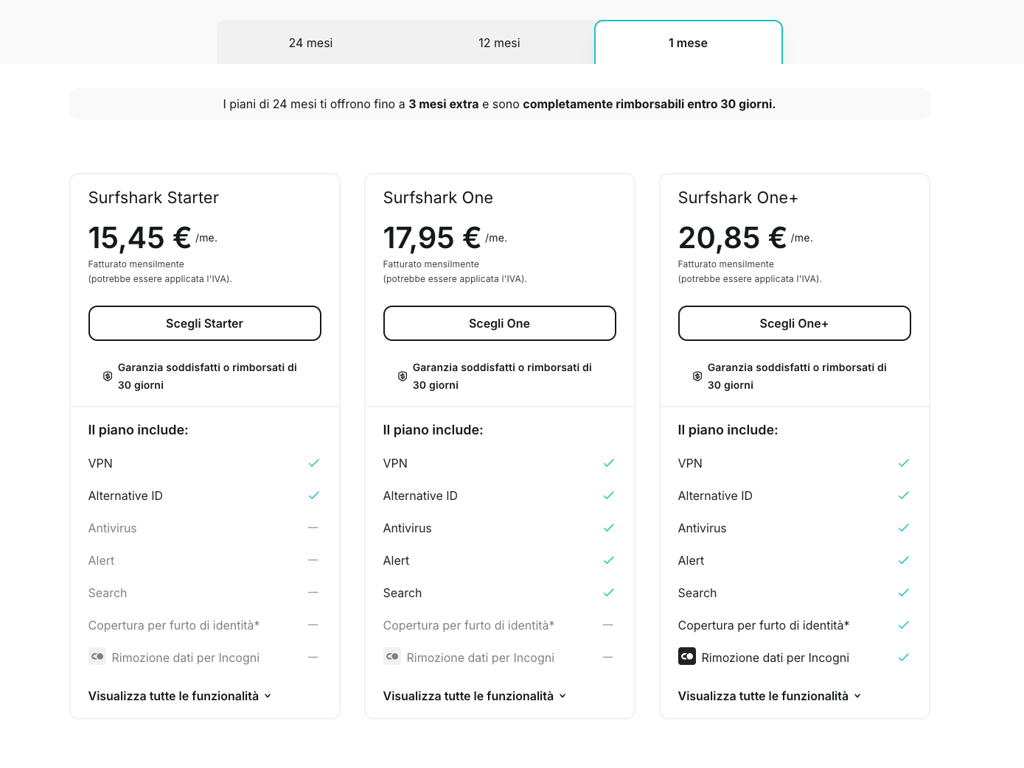Expand Visualizza tutte le funzionalità under Surfshark One+
This screenshot has height=768, width=1024.
pos(769,696)
